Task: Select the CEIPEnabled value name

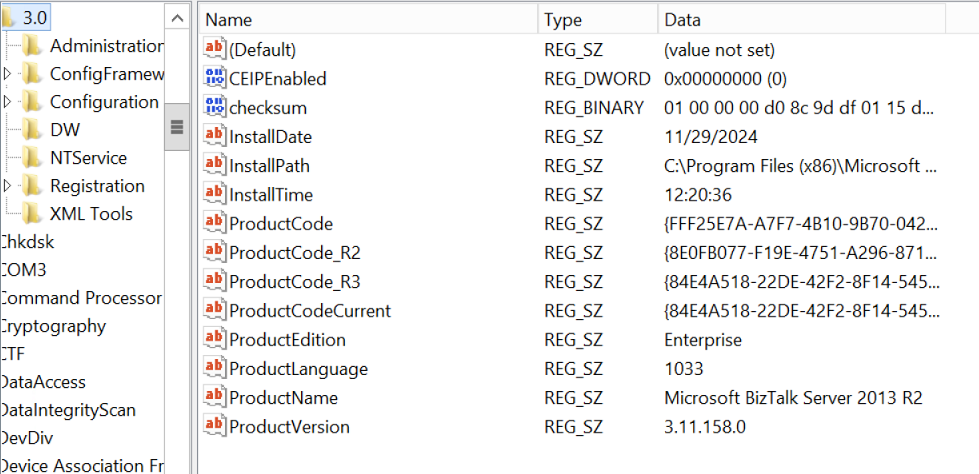Action: coord(278,79)
